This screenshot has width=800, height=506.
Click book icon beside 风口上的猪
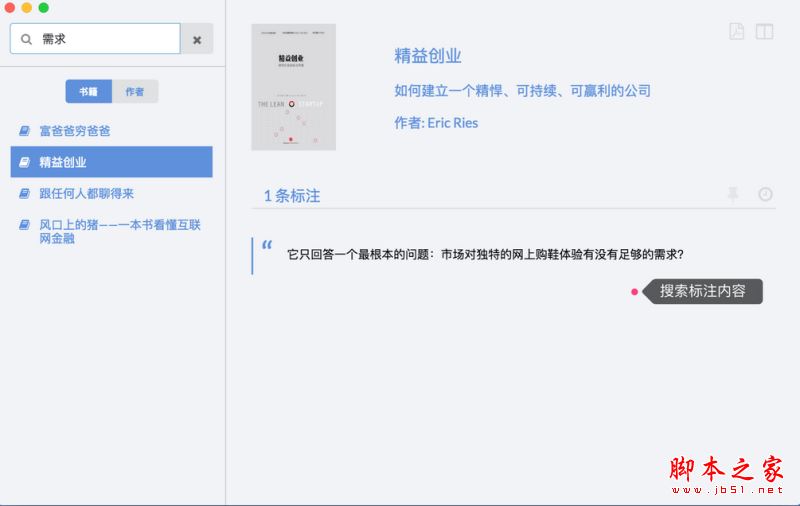(x=24, y=224)
